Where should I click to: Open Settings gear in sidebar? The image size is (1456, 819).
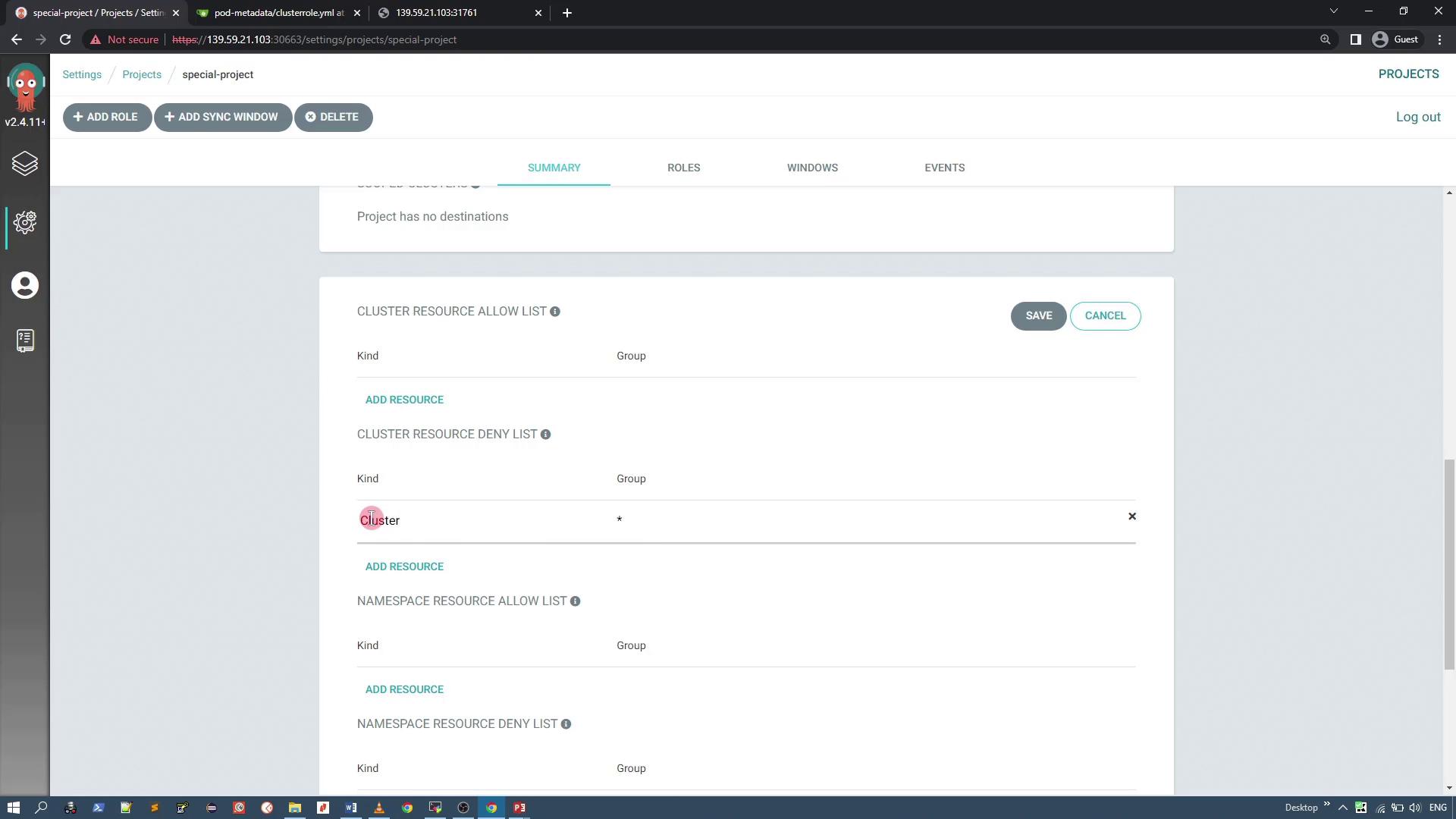pos(25,222)
